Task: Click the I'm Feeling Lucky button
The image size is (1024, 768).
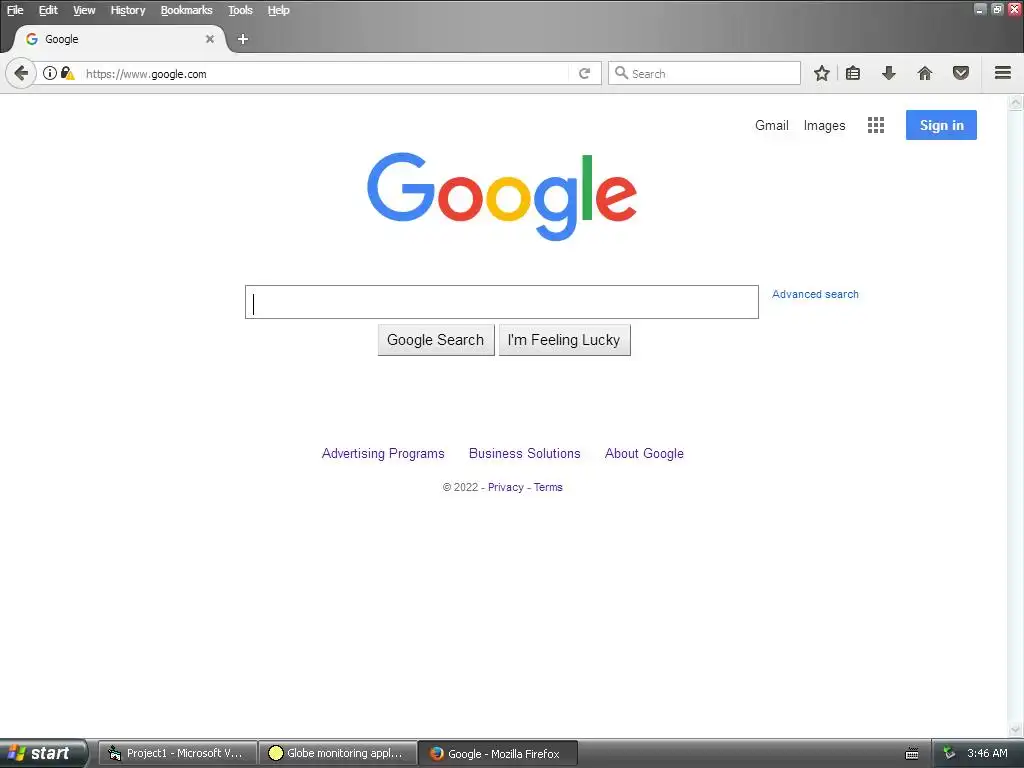Action: pyautogui.click(x=564, y=340)
